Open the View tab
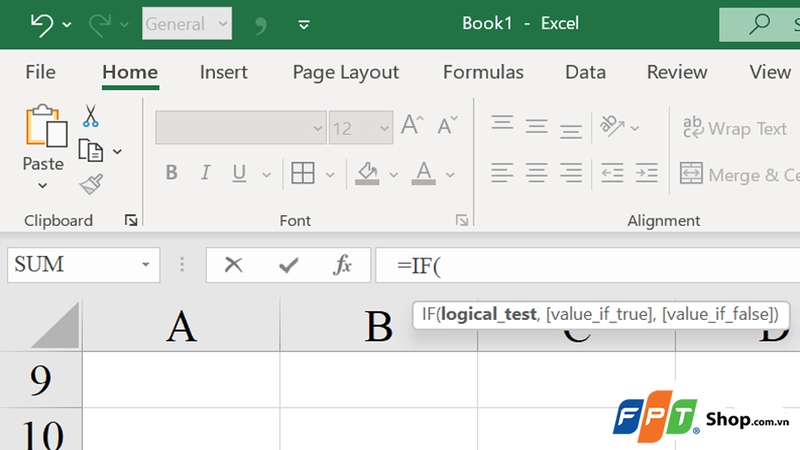Viewport: 800px width, 450px height. pos(770,72)
